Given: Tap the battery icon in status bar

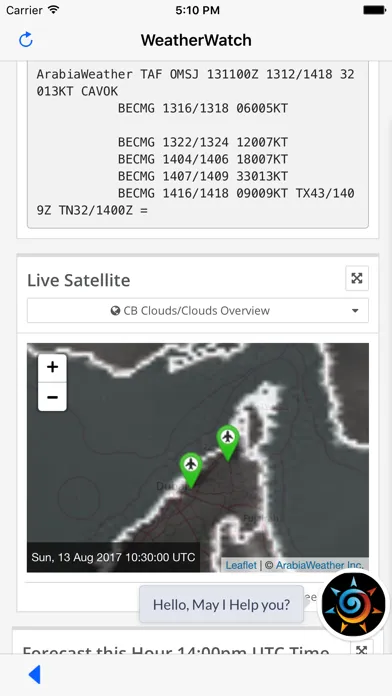Looking at the screenshot, I should coord(374,10).
